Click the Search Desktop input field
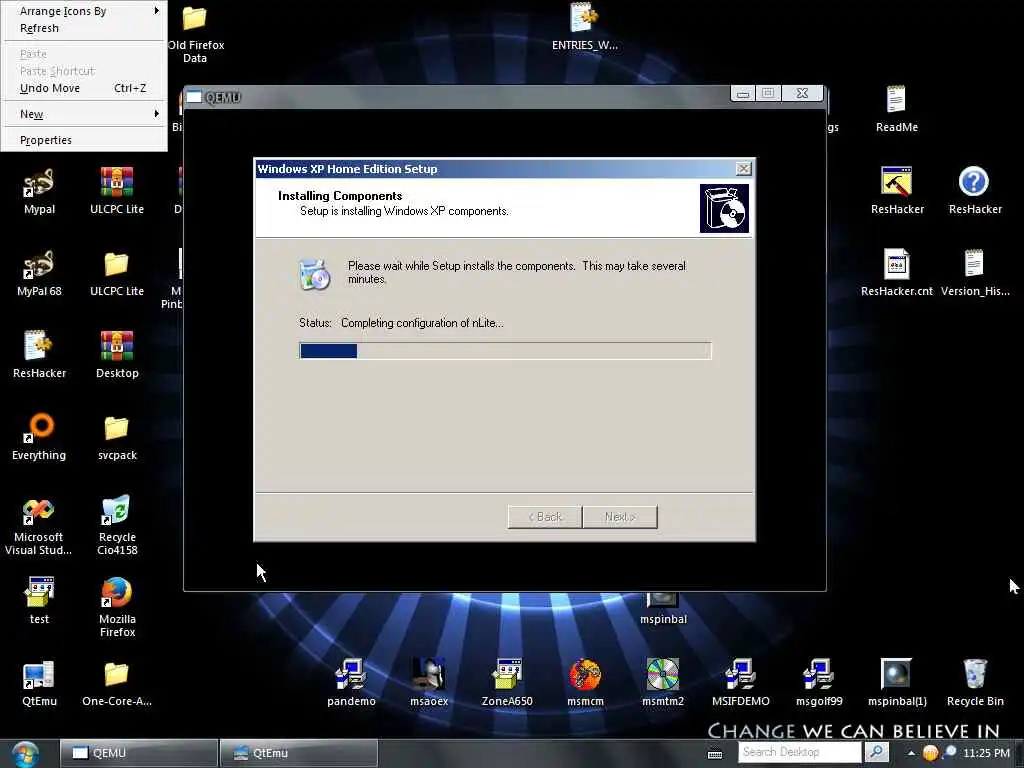 click(x=799, y=752)
